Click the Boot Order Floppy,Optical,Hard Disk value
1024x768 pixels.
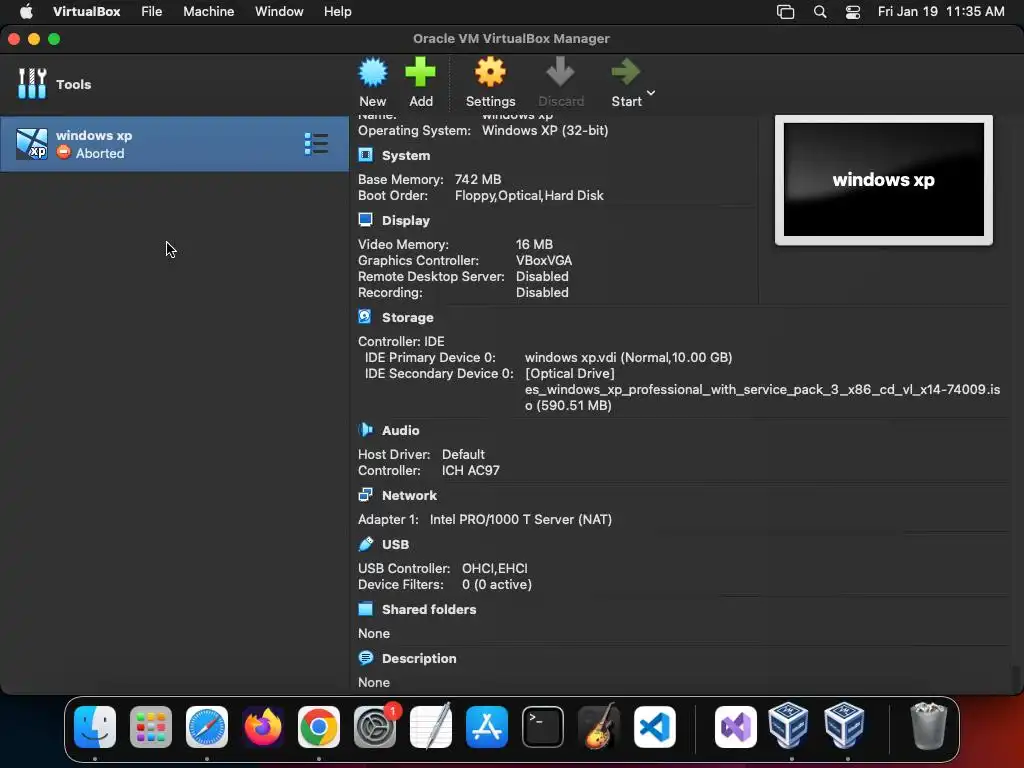point(529,196)
